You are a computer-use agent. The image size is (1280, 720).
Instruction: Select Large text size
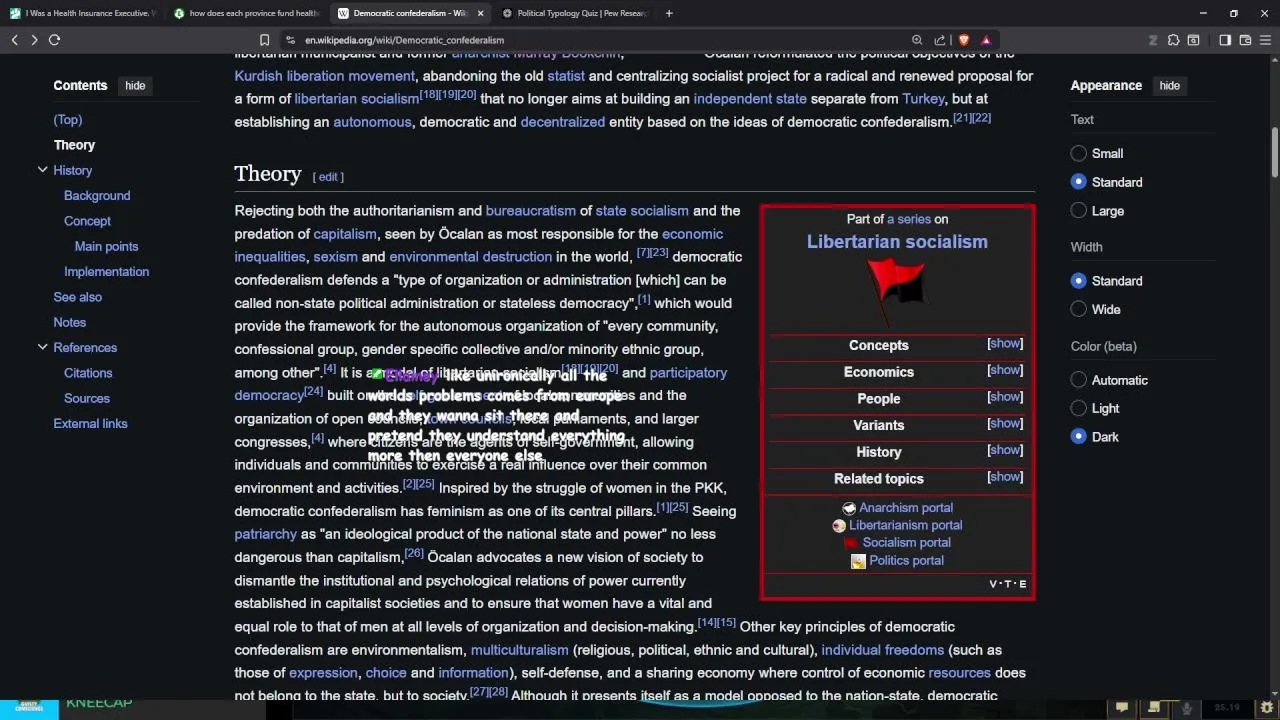click(x=1078, y=211)
